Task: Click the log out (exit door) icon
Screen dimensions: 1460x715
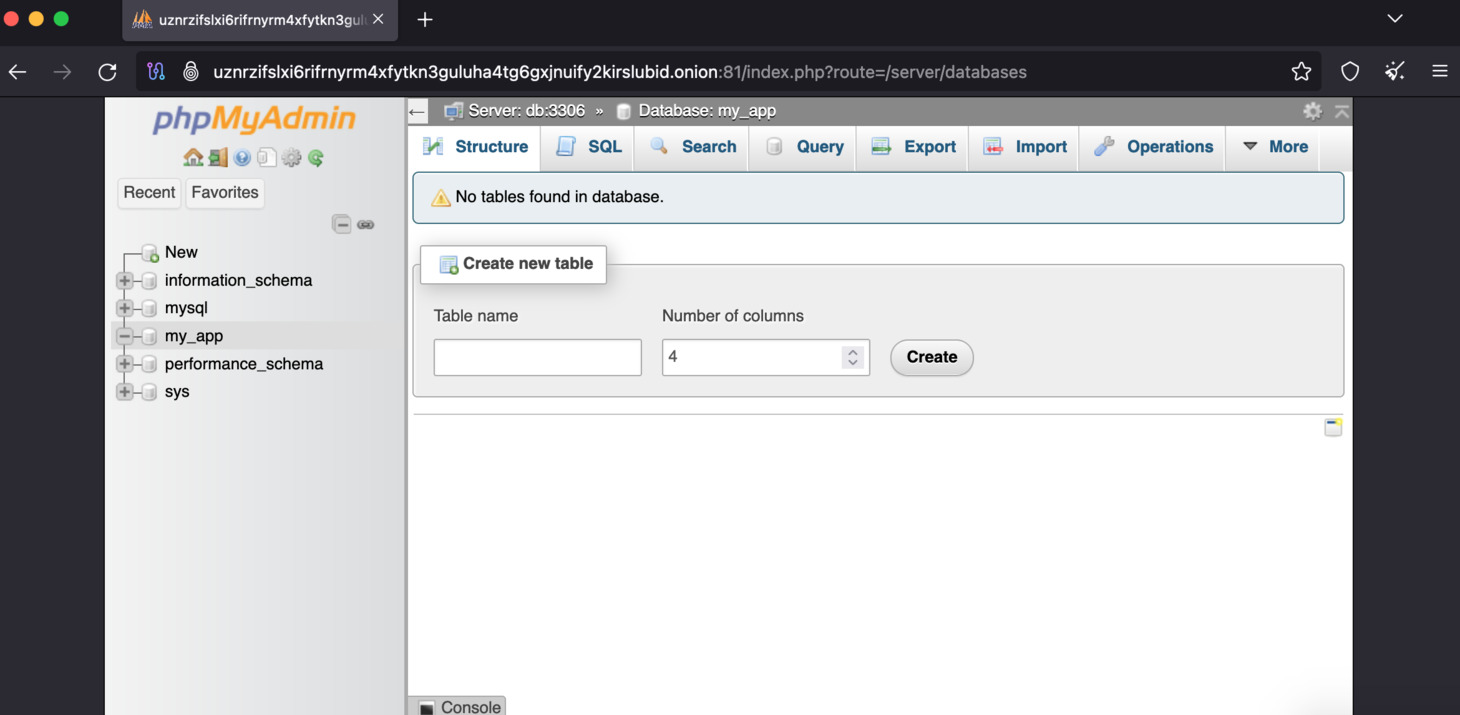Action: (218, 157)
